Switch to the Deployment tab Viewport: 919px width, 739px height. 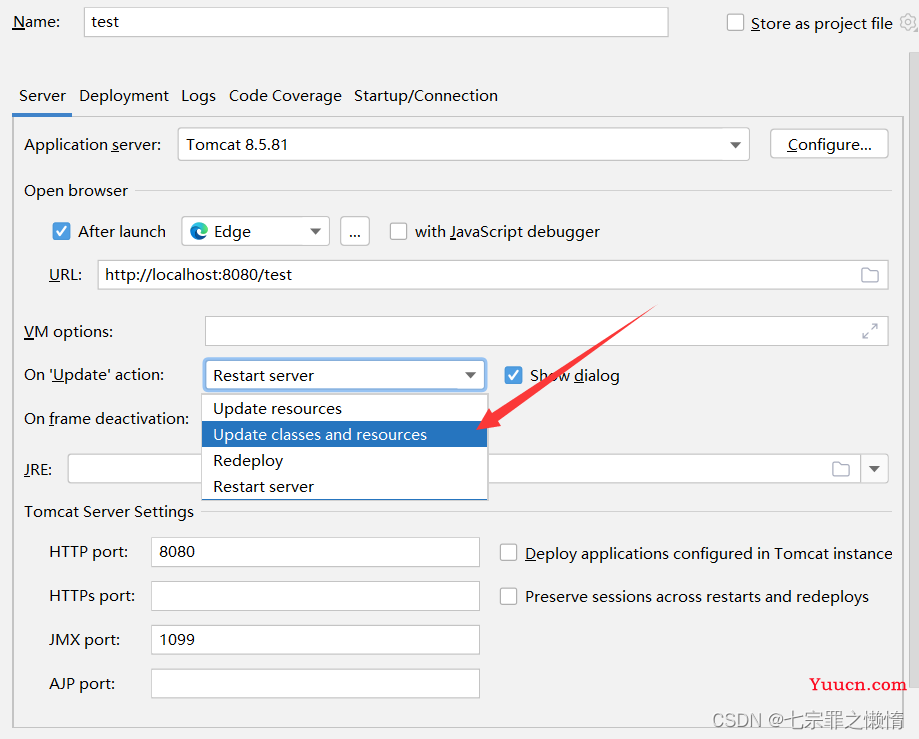pyautogui.click(x=124, y=96)
